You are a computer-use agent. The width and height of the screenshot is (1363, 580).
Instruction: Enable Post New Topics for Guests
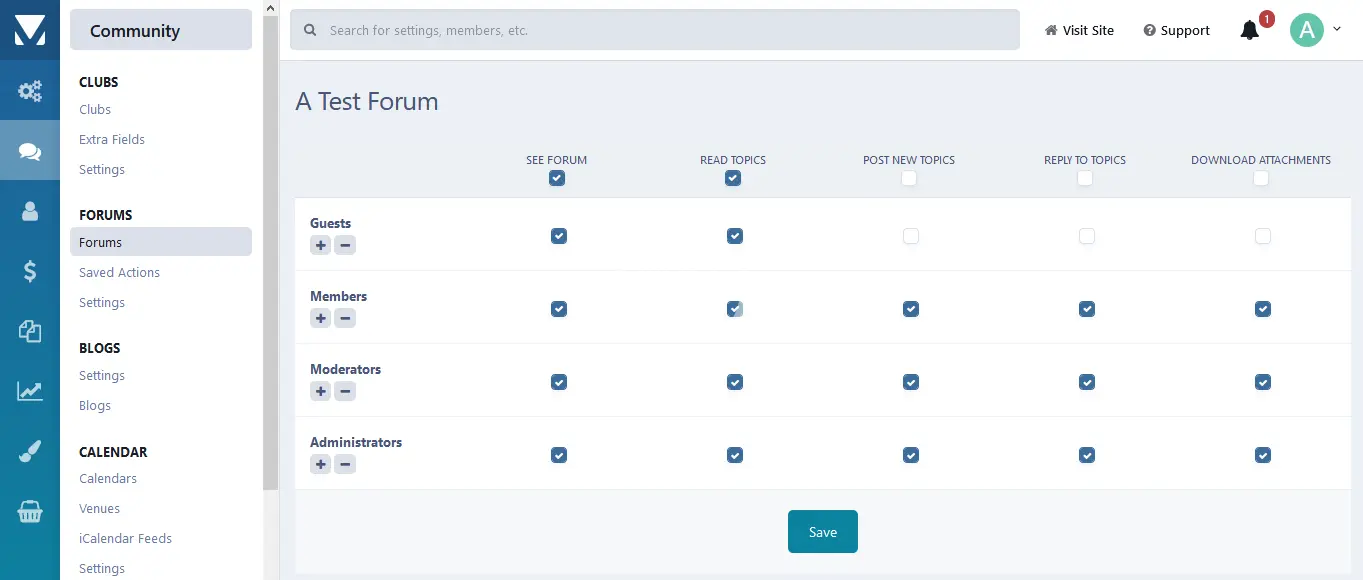(x=910, y=236)
